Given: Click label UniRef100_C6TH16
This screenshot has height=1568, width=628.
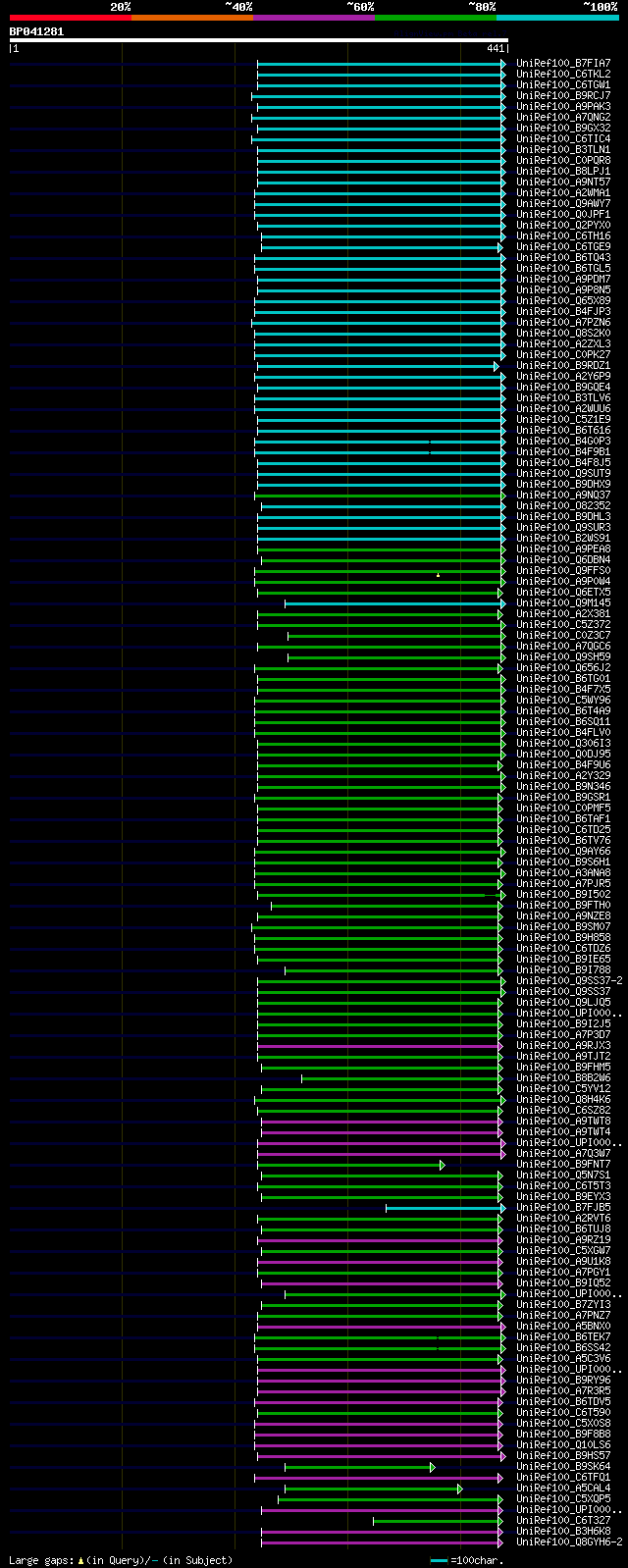Looking at the screenshot, I should (x=563, y=235).
